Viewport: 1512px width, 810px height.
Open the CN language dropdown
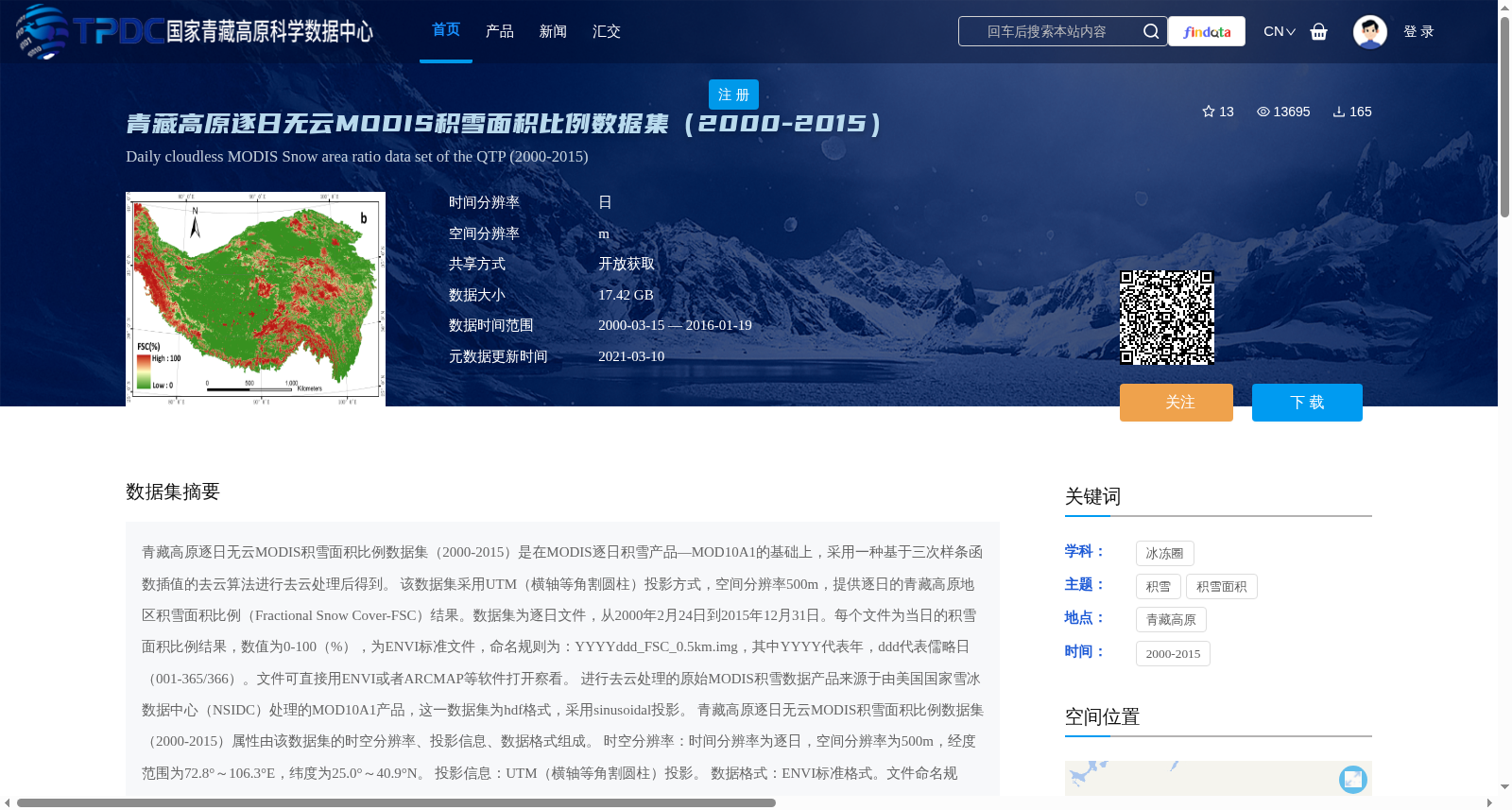pos(1280,31)
